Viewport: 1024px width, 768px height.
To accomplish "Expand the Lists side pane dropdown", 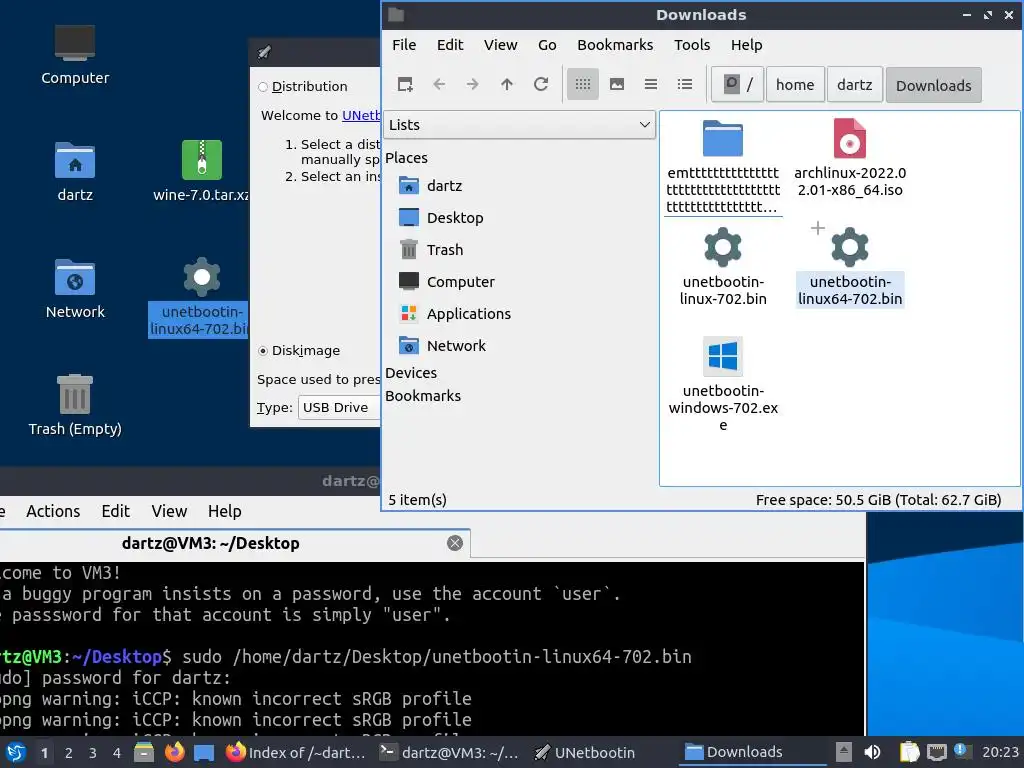I will (520, 125).
